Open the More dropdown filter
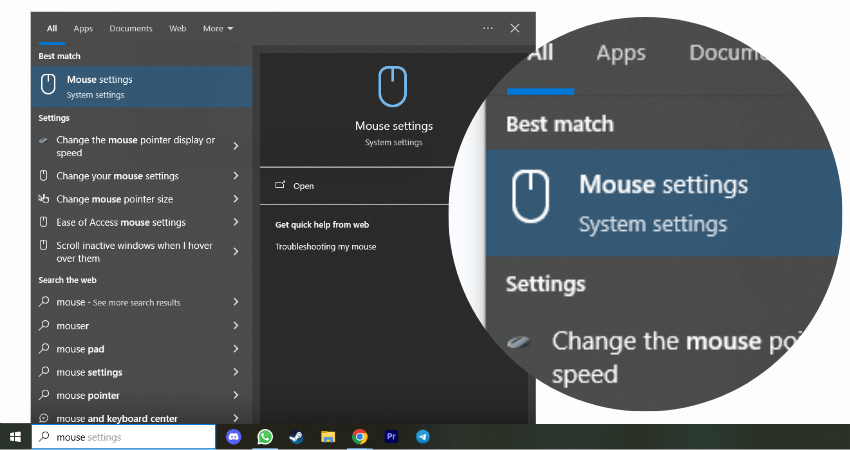Viewport: 850px width, 450px height. point(217,29)
